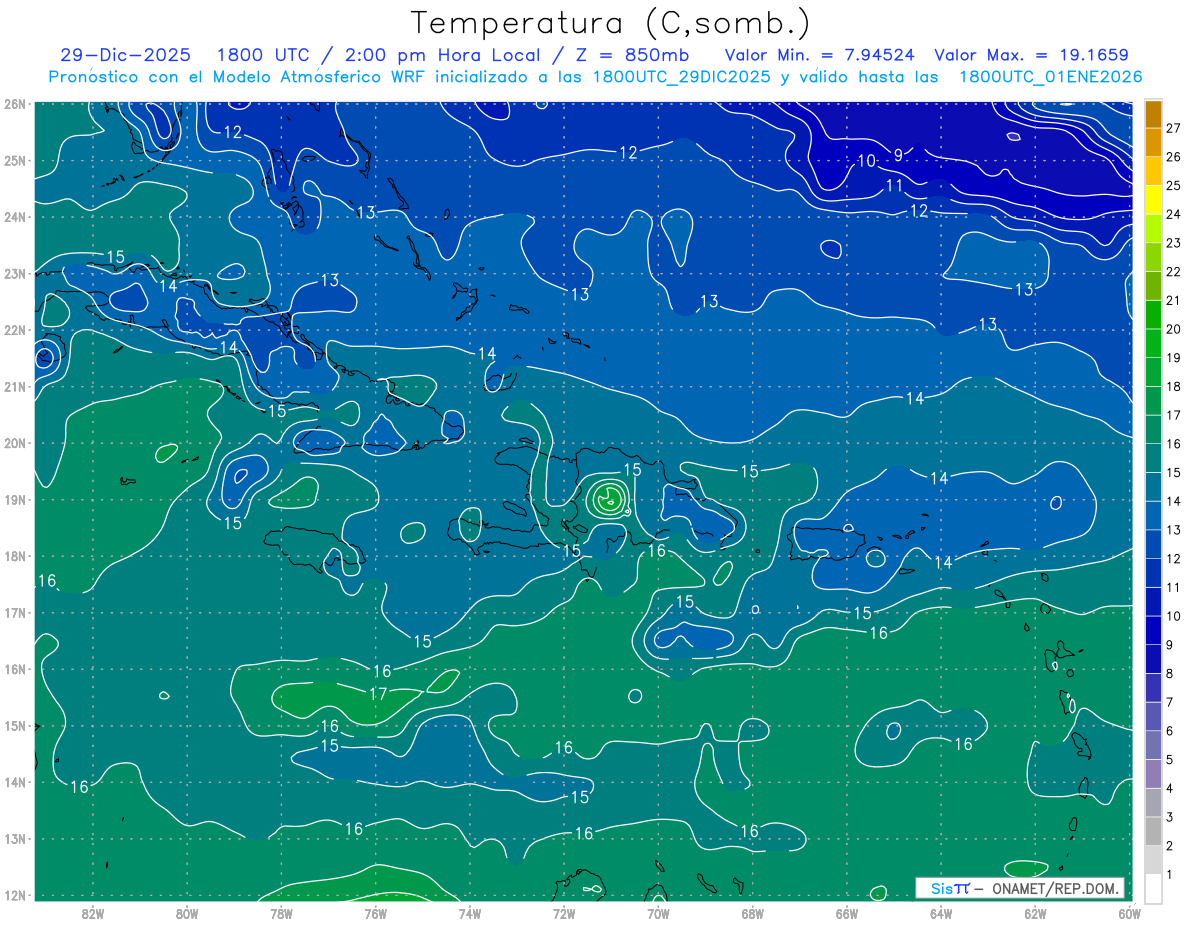Click the white bottom segment of color bar
The width and height of the screenshot is (1200, 927).
tap(1154, 888)
